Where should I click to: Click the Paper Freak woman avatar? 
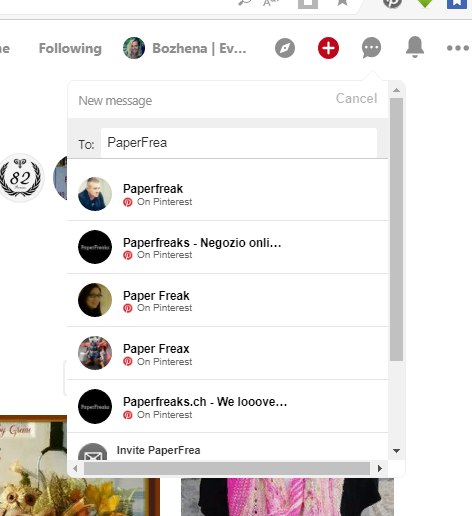(x=95, y=300)
